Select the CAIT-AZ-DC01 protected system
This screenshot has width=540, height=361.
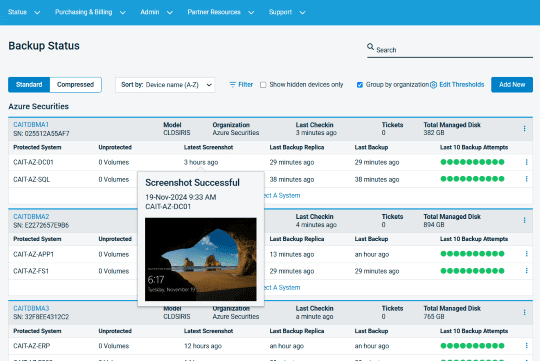click(33, 162)
